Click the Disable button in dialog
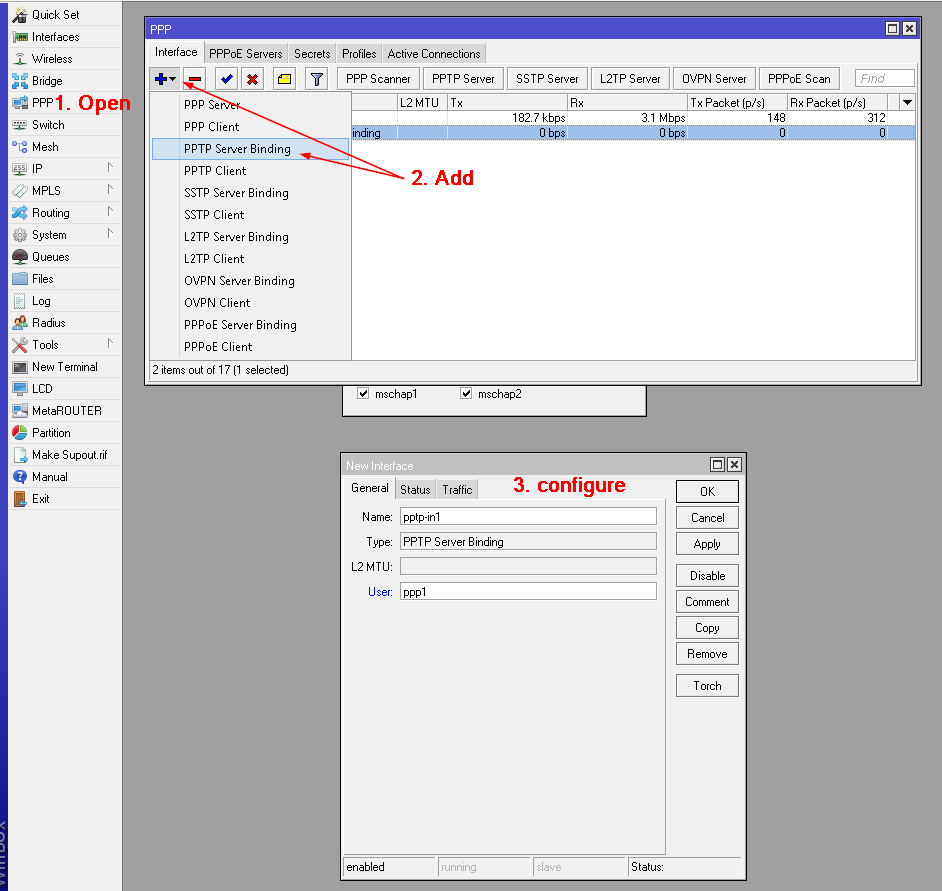 [x=707, y=576]
